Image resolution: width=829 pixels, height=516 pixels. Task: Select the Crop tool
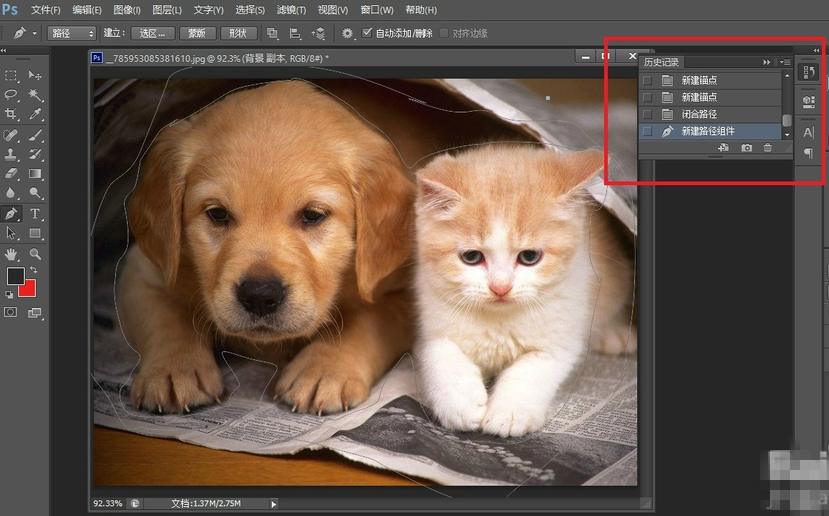coord(12,115)
